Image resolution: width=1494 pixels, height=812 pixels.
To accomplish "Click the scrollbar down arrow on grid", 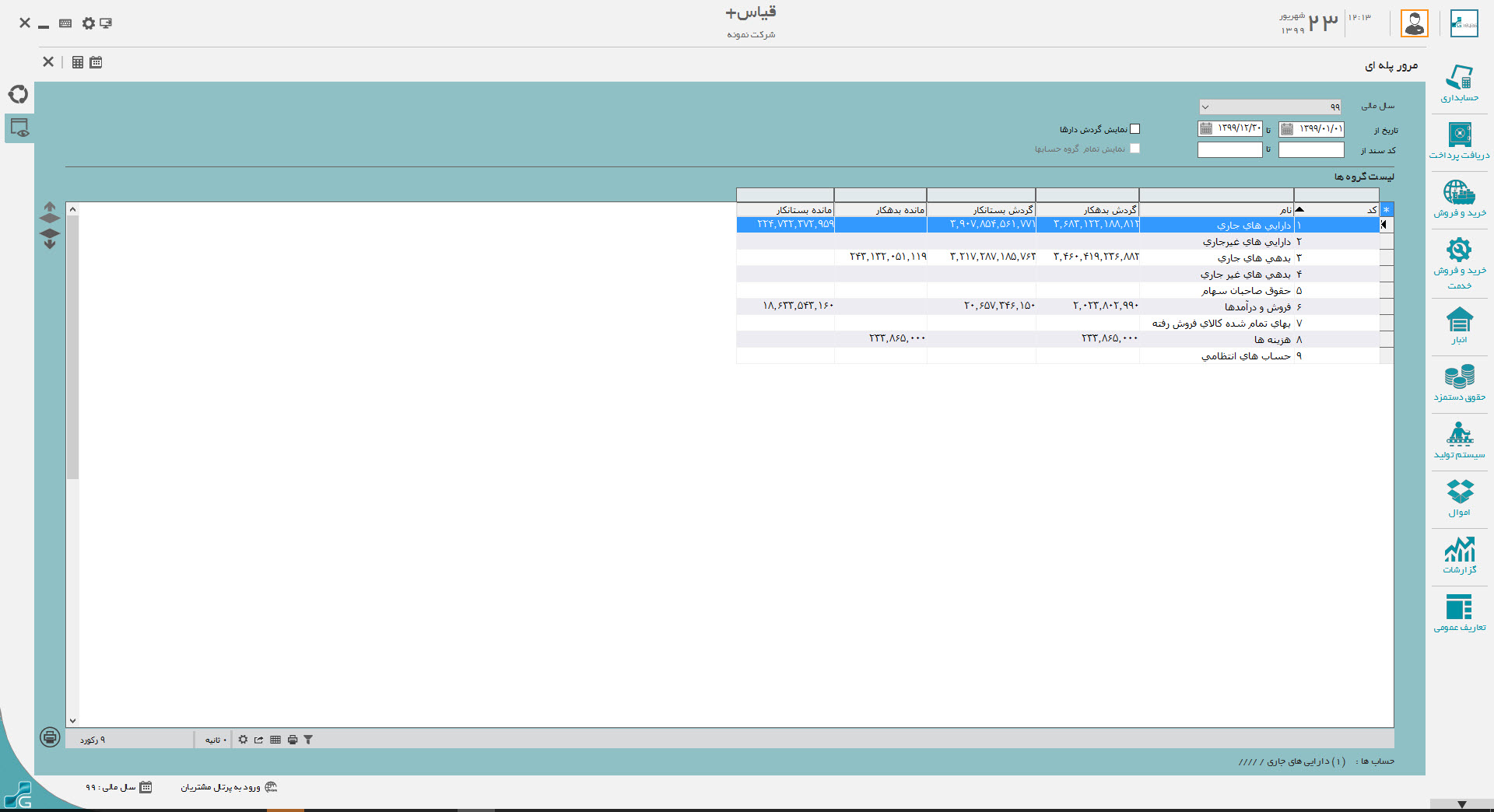I will 72,721.
